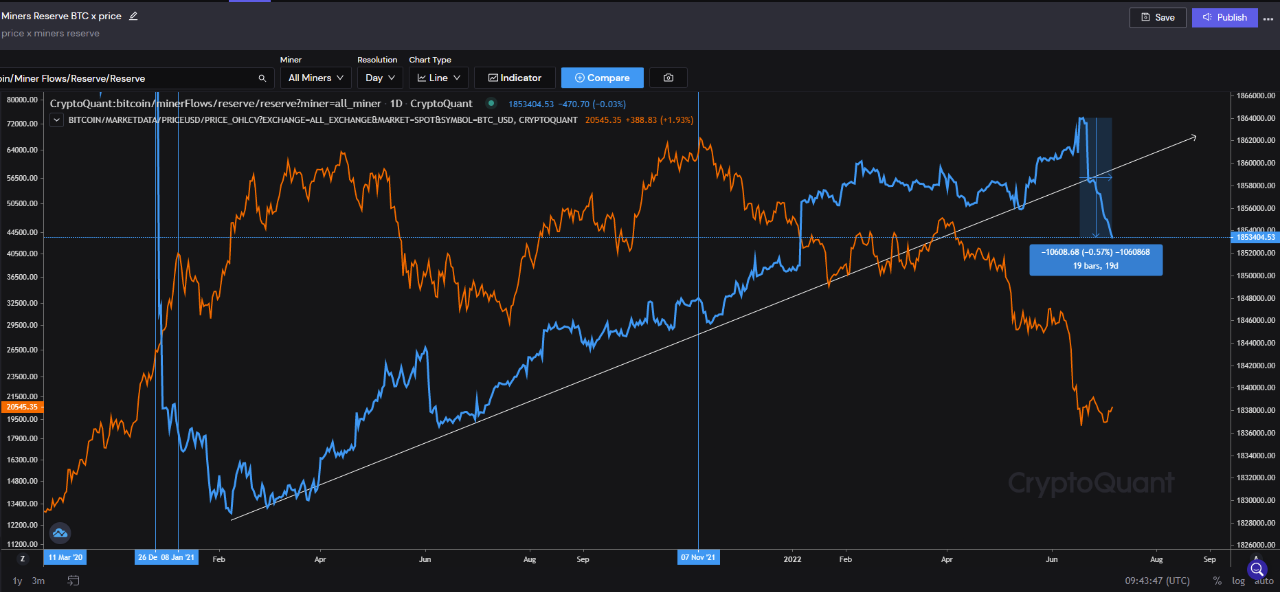Click the round magnifier icon at bottom right
This screenshot has width=1280, height=592.
click(x=1257, y=570)
